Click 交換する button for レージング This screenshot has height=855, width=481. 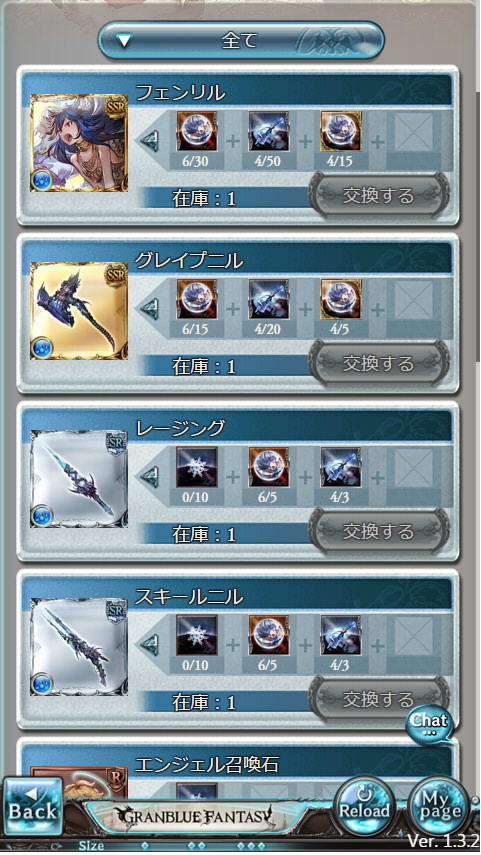pos(379,531)
